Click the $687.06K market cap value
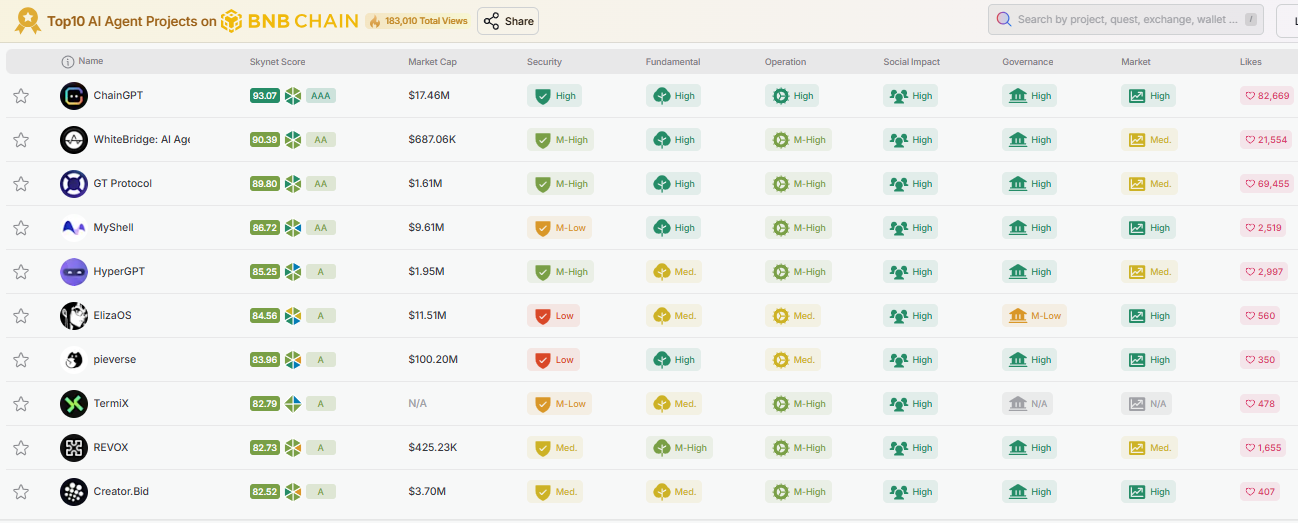1298x523 pixels. (x=432, y=140)
